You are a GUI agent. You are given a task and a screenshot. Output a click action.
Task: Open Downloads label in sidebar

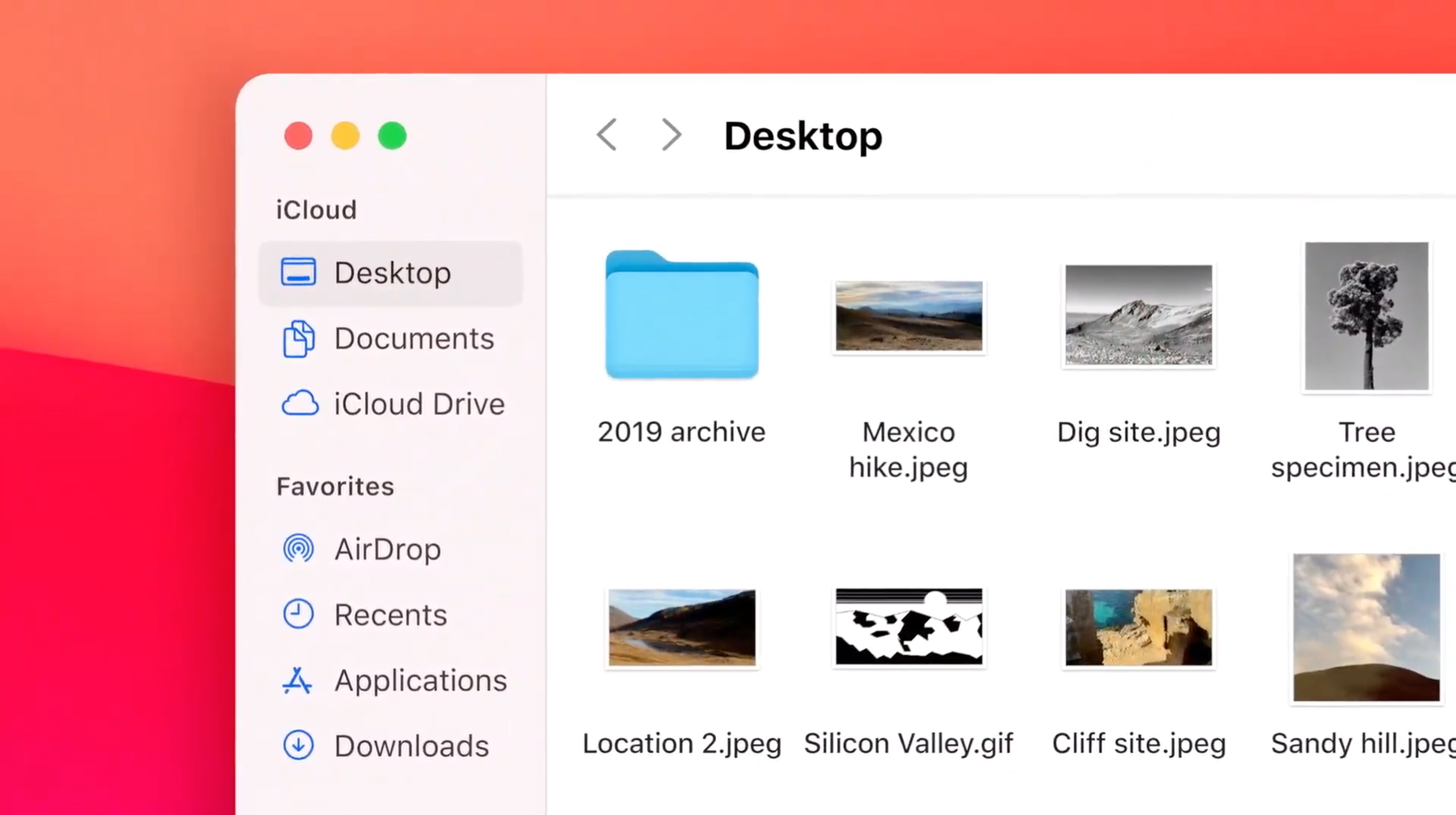[x=412, y=746]
